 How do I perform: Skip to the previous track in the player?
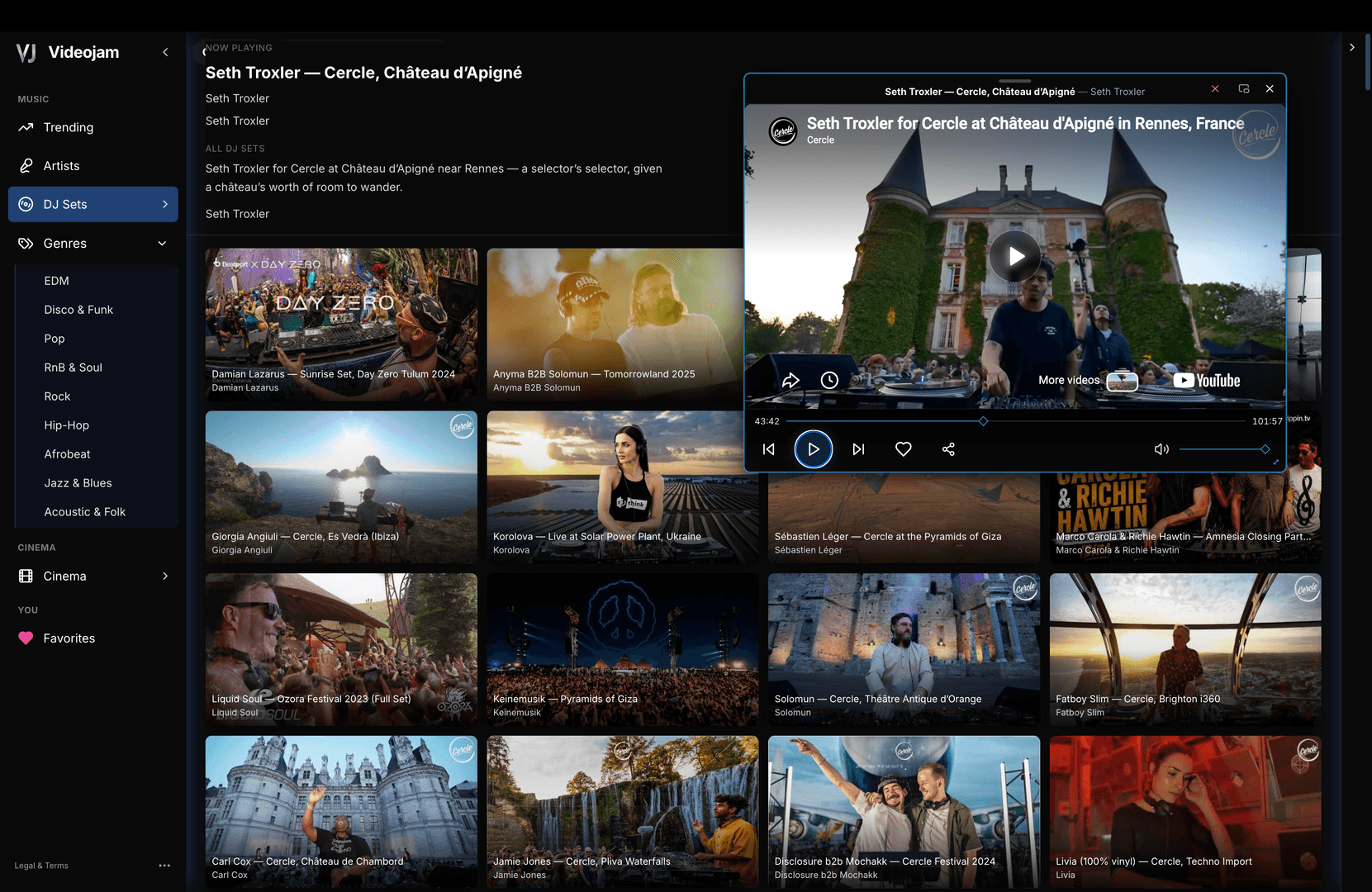click(769, 449)
